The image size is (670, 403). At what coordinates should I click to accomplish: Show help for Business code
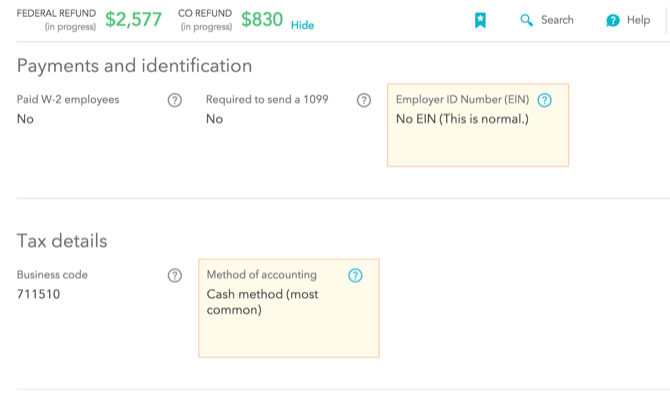[175, 275]
